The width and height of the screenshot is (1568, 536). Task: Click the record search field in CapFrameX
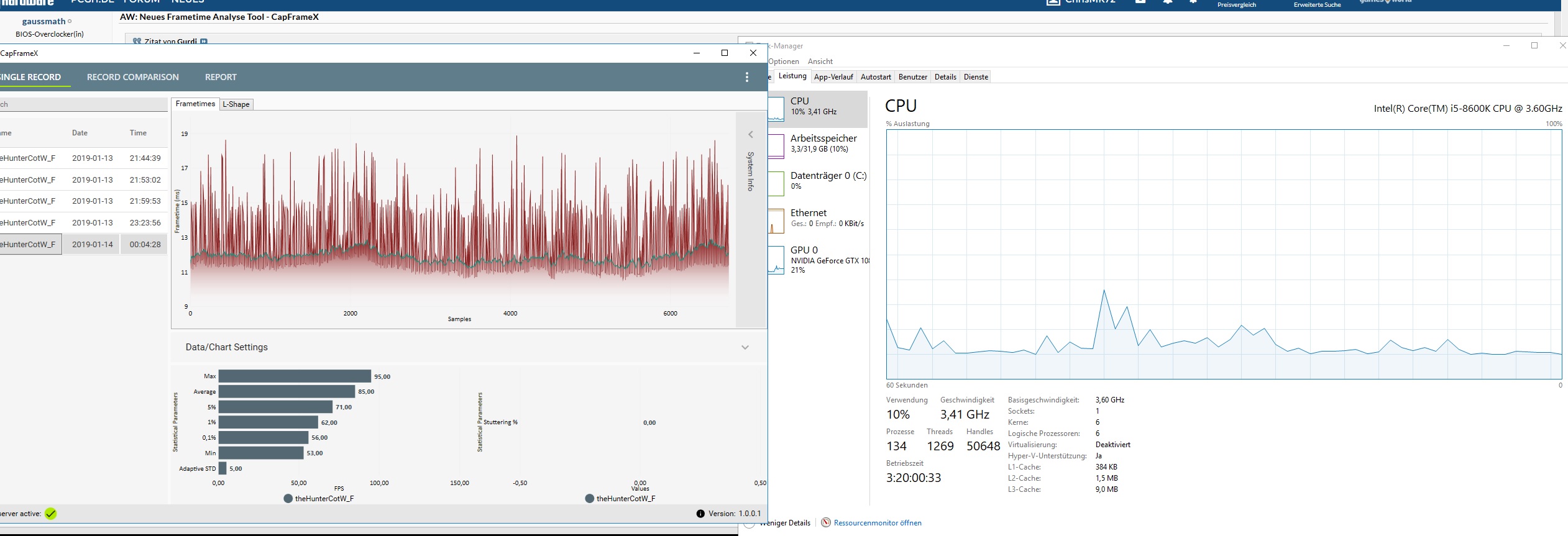[83, 104]
